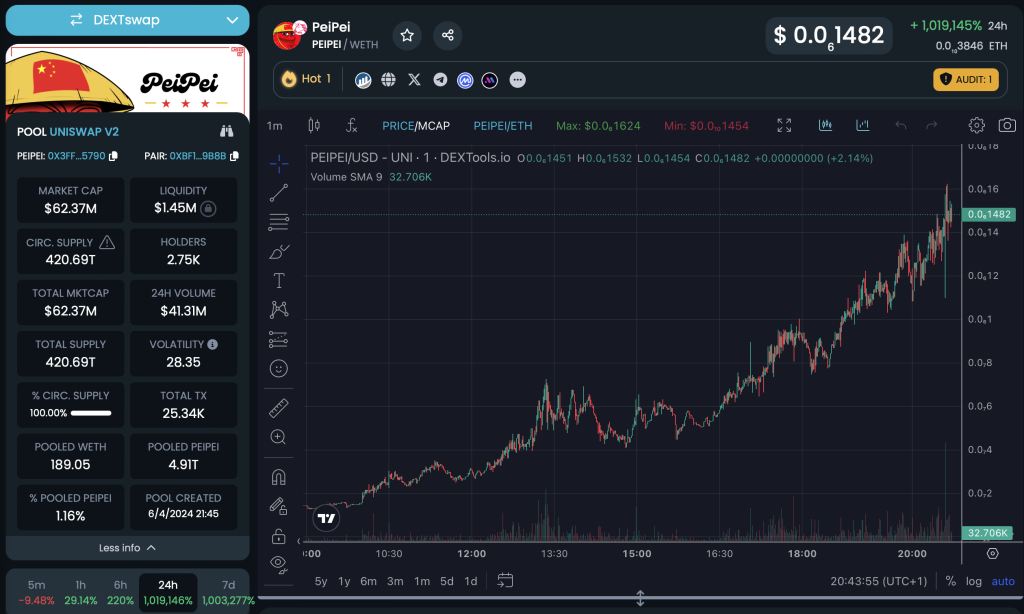Toggle the bar chart overlay icon
The height and width of the screenshot is (614, 1024).
click(x=863, y=125)
